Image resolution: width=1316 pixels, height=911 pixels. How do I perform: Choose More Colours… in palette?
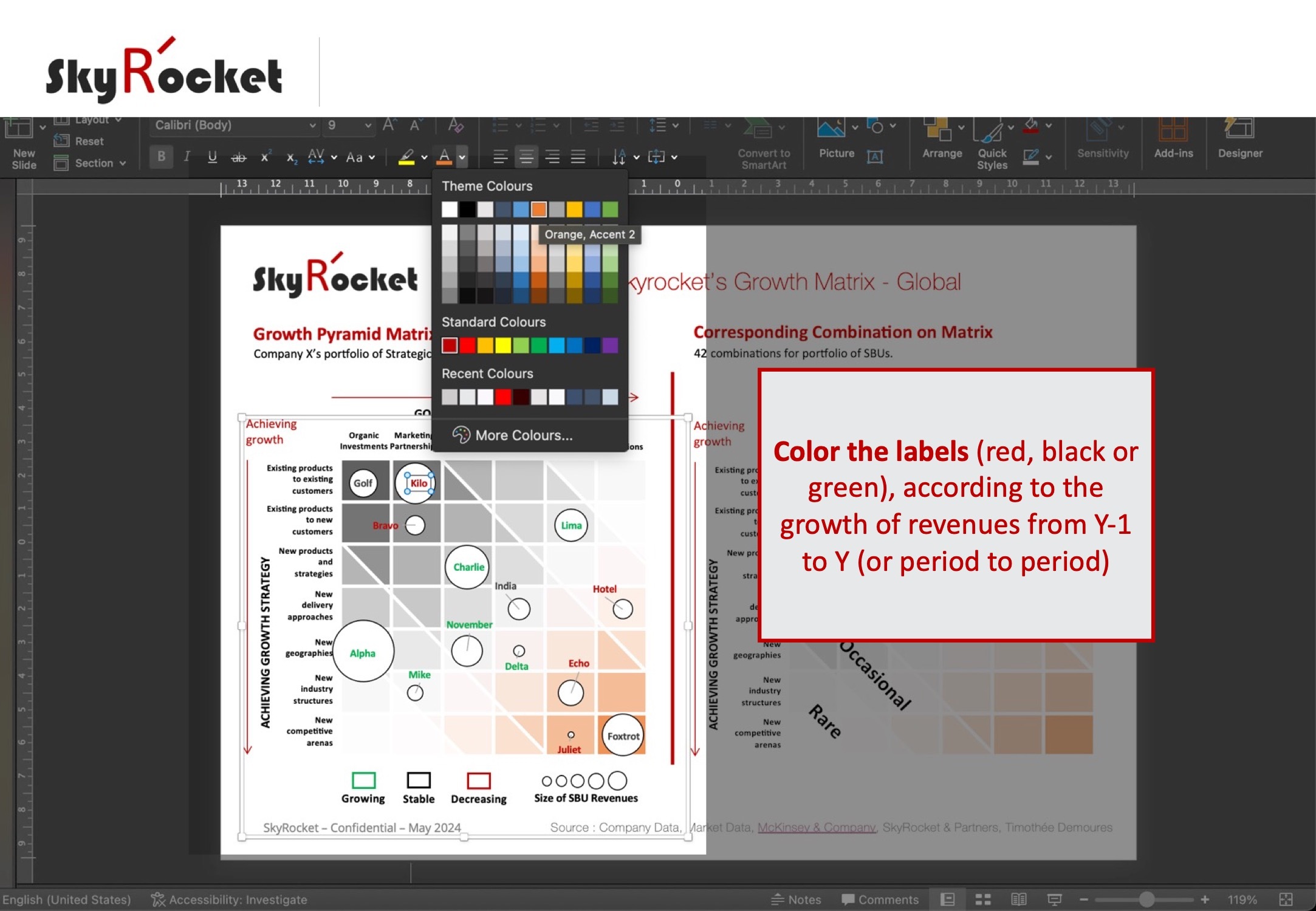coord(512,435)
